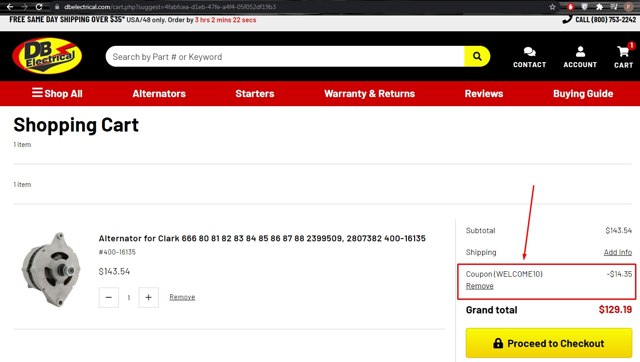The height and width of the screenshot is (362, 640).
Task: Increase quantity with the plus button
Action: tap(149, 297)
